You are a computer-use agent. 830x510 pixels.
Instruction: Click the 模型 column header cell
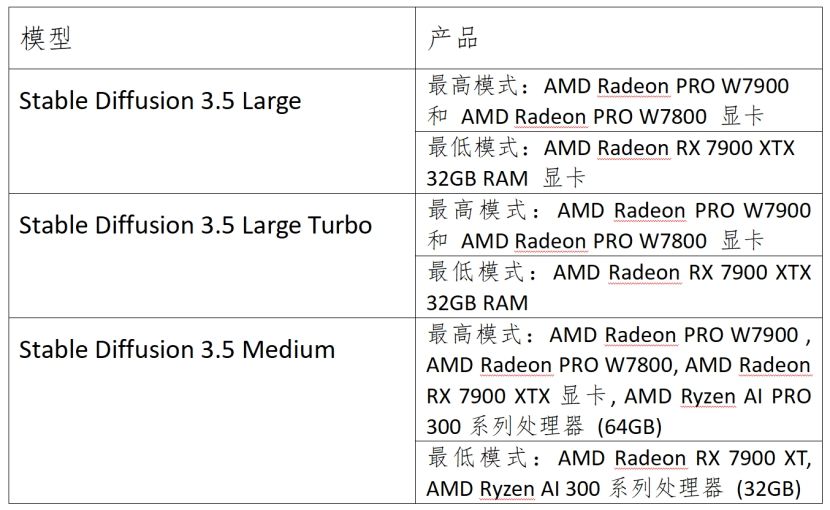[212, 38]
